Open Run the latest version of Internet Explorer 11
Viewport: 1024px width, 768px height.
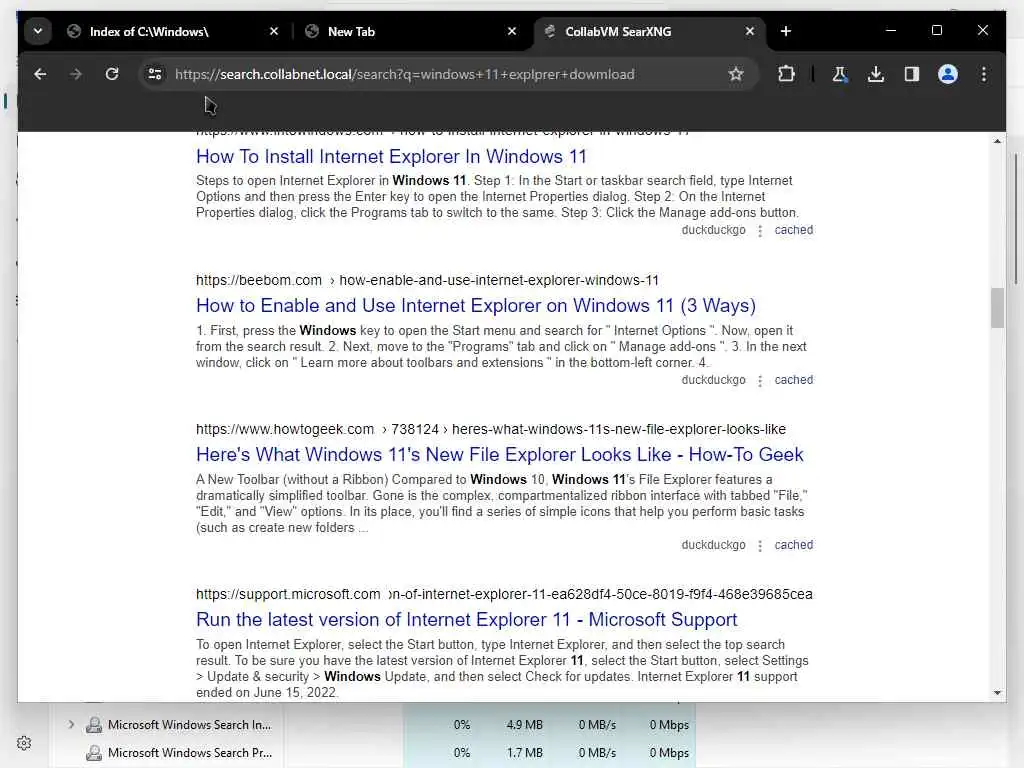(x=466, y=619)
